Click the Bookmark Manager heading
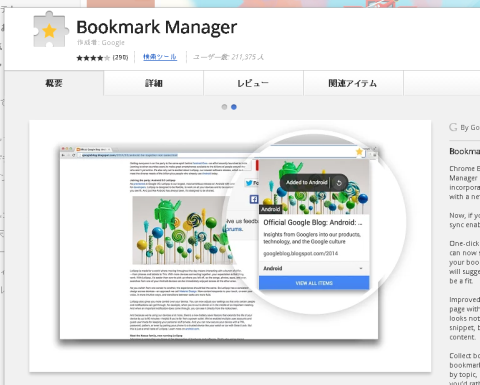The image size is (480, 385). pyautogui.click(x=157, y=27)
